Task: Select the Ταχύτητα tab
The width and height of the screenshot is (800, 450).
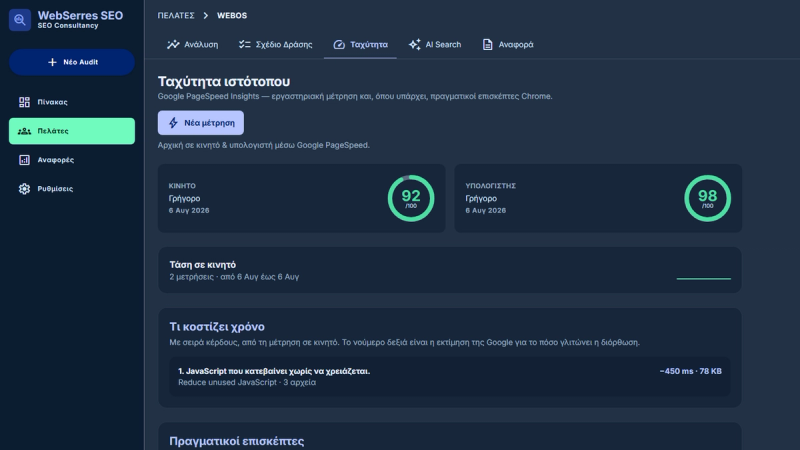Action: (x=360, y=44)
